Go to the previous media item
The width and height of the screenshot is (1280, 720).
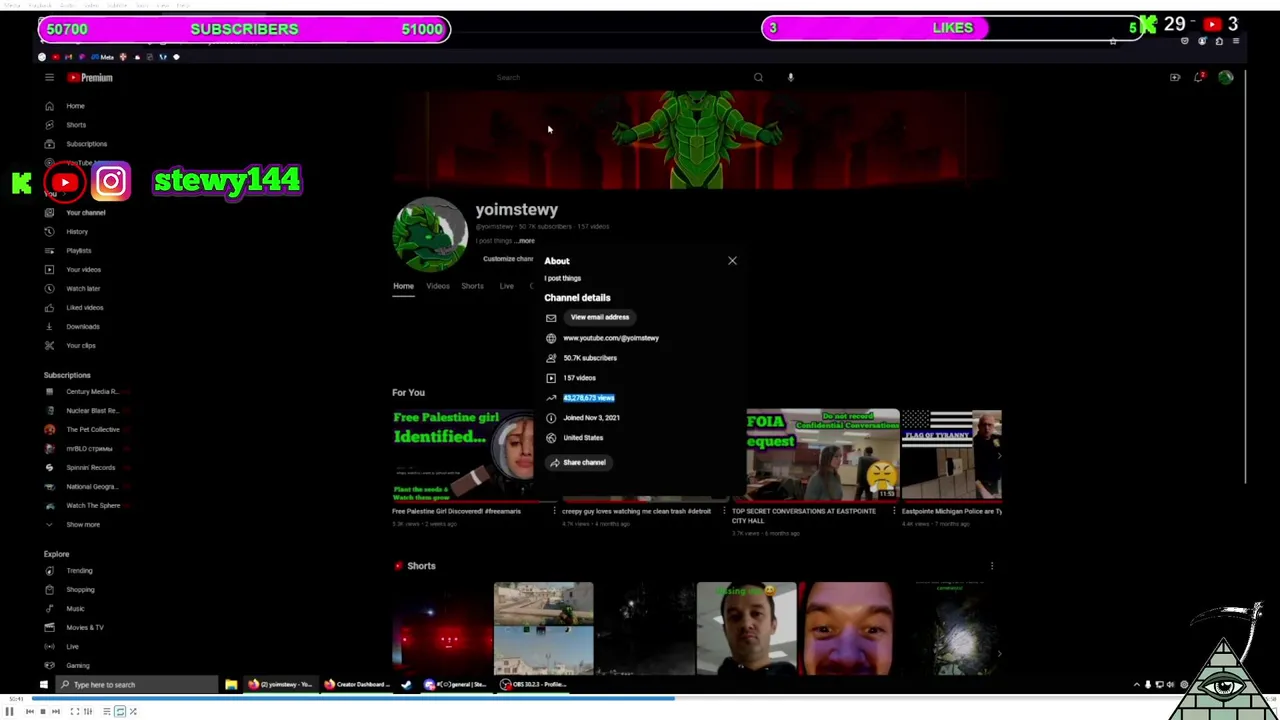point(29,711)
